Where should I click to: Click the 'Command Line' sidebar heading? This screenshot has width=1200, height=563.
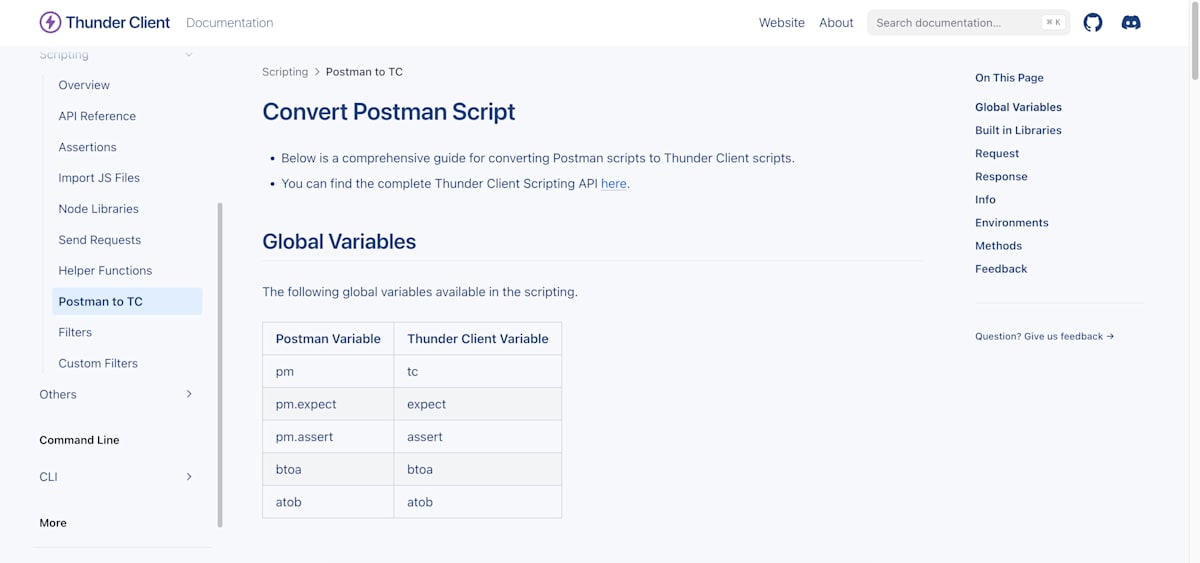click(x=79, y=440)
